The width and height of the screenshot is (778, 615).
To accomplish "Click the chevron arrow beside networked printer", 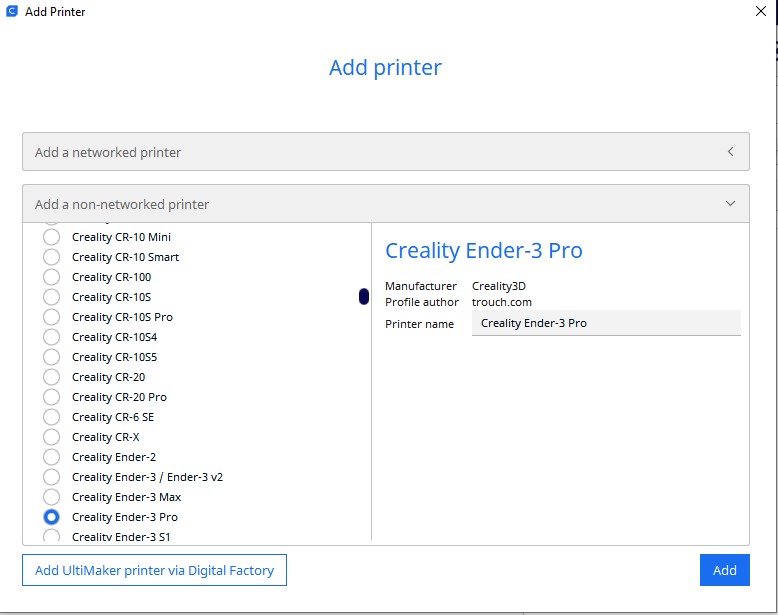I will [x=730, y=152].
